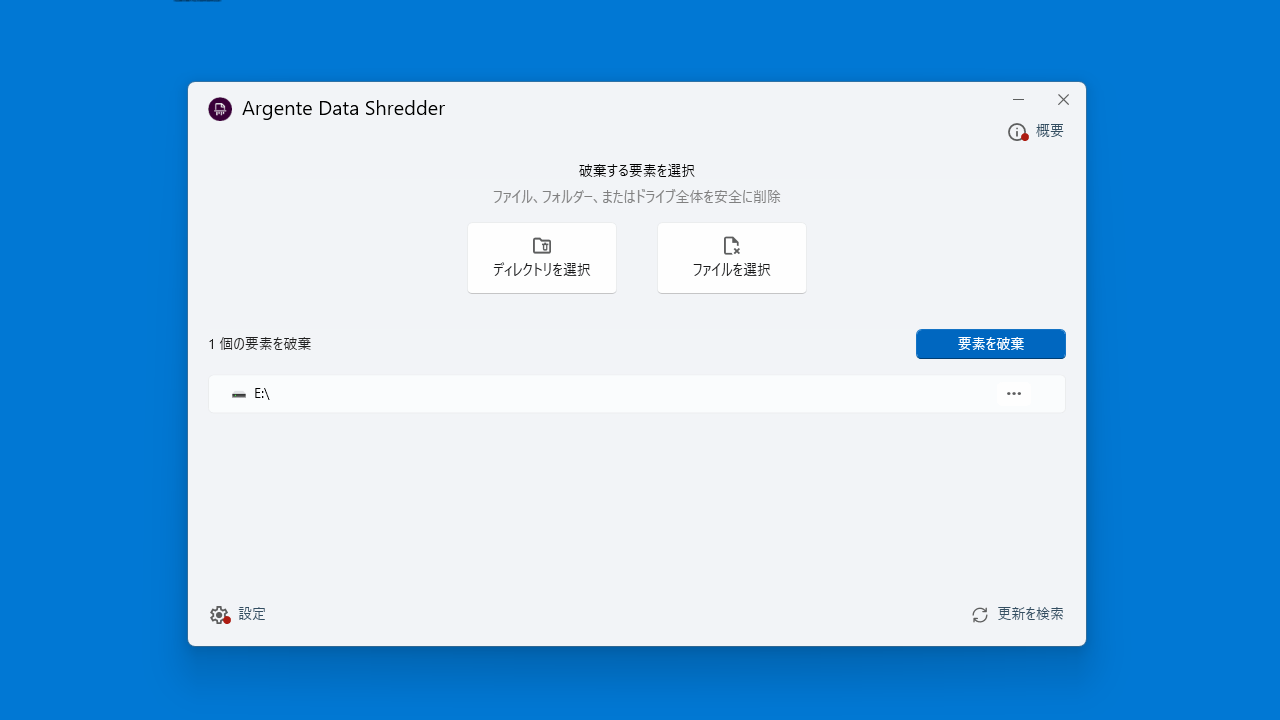Screen dimensions: 1280x720
Task: Click the ファイル、フォルダー subtitle description text
Action: [x=636, y=197]
